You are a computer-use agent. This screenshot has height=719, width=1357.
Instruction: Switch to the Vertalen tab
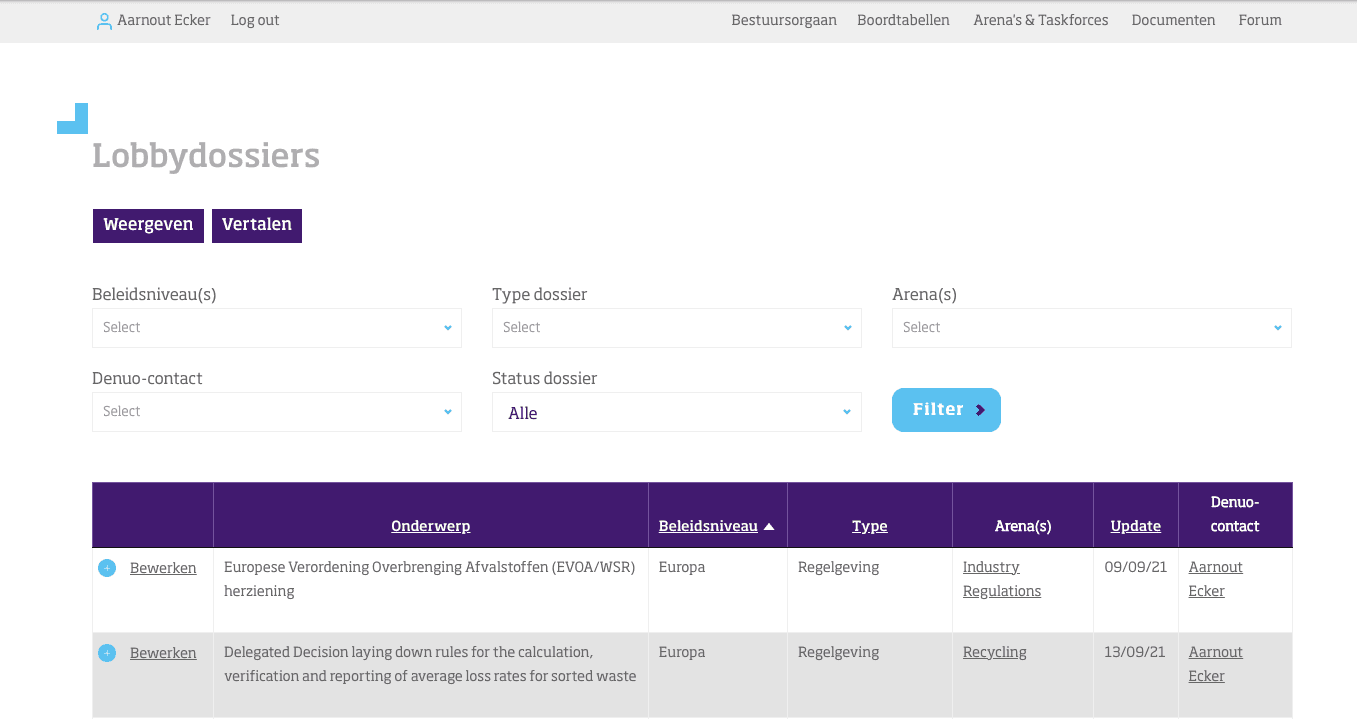click(x=257, y=225)
